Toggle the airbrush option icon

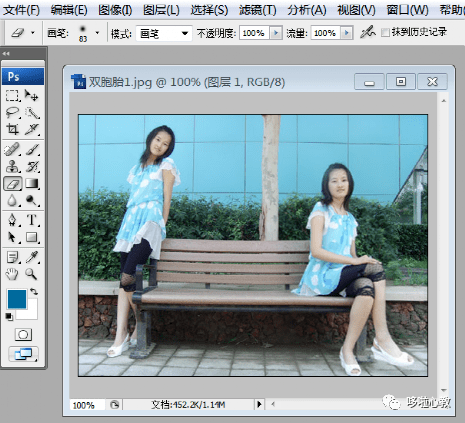(x=368, y=32)
